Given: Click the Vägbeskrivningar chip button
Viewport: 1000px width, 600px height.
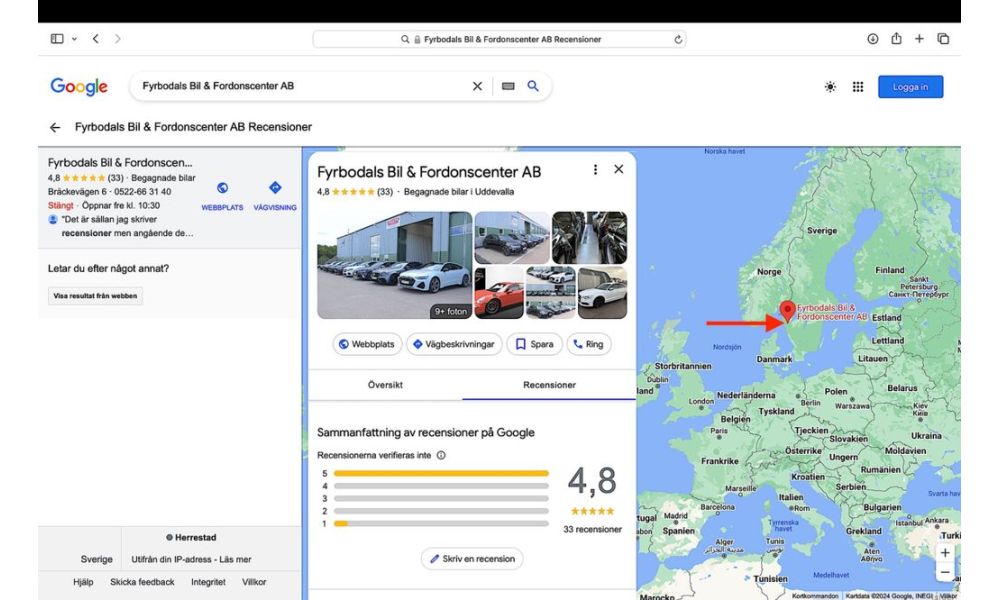Looking at the screenshot, I should tap(454, 344).
